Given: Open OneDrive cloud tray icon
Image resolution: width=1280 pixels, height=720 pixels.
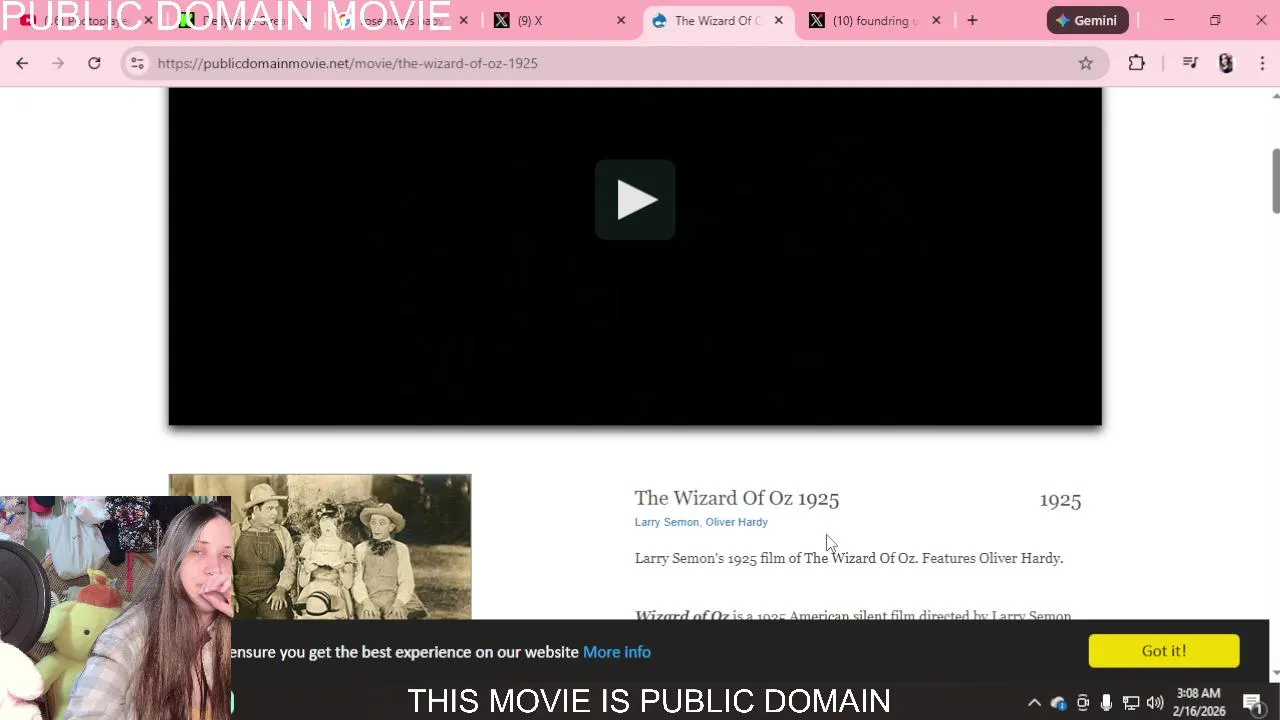Looking at the screenshot, I should coord(1059,703).
